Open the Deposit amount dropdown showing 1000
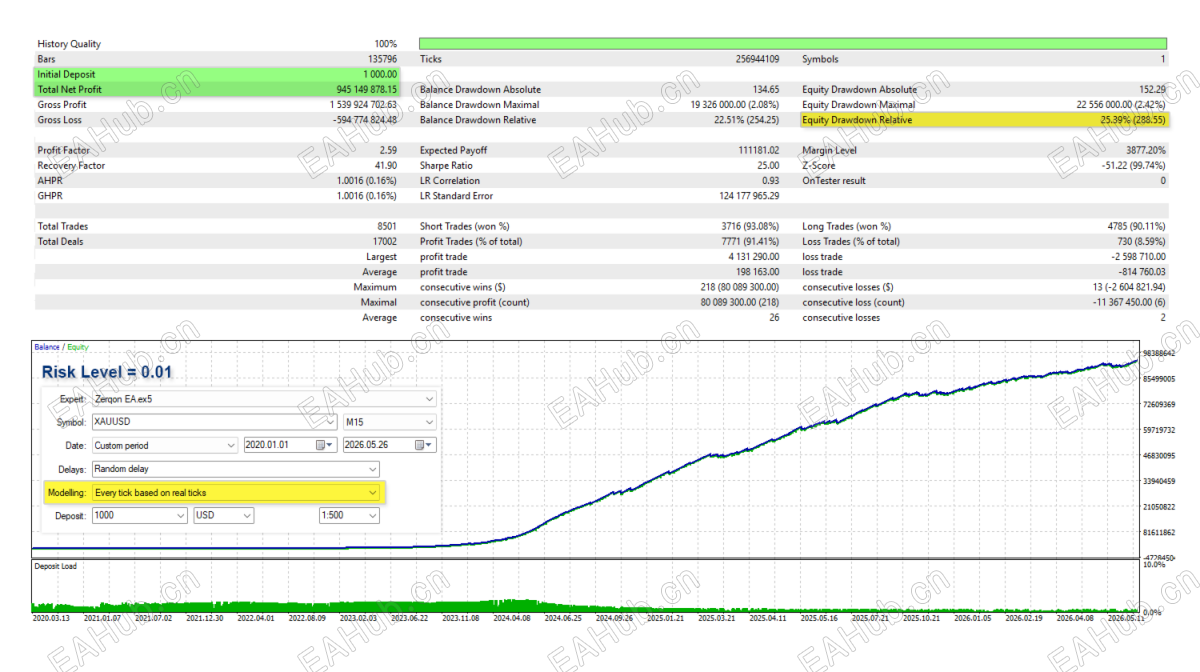 tap(139, 516)
